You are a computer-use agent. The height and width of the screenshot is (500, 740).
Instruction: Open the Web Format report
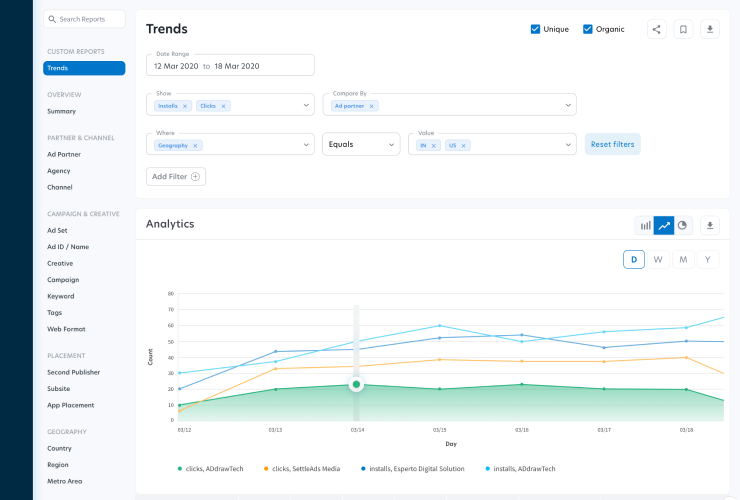tap(66, 329)
